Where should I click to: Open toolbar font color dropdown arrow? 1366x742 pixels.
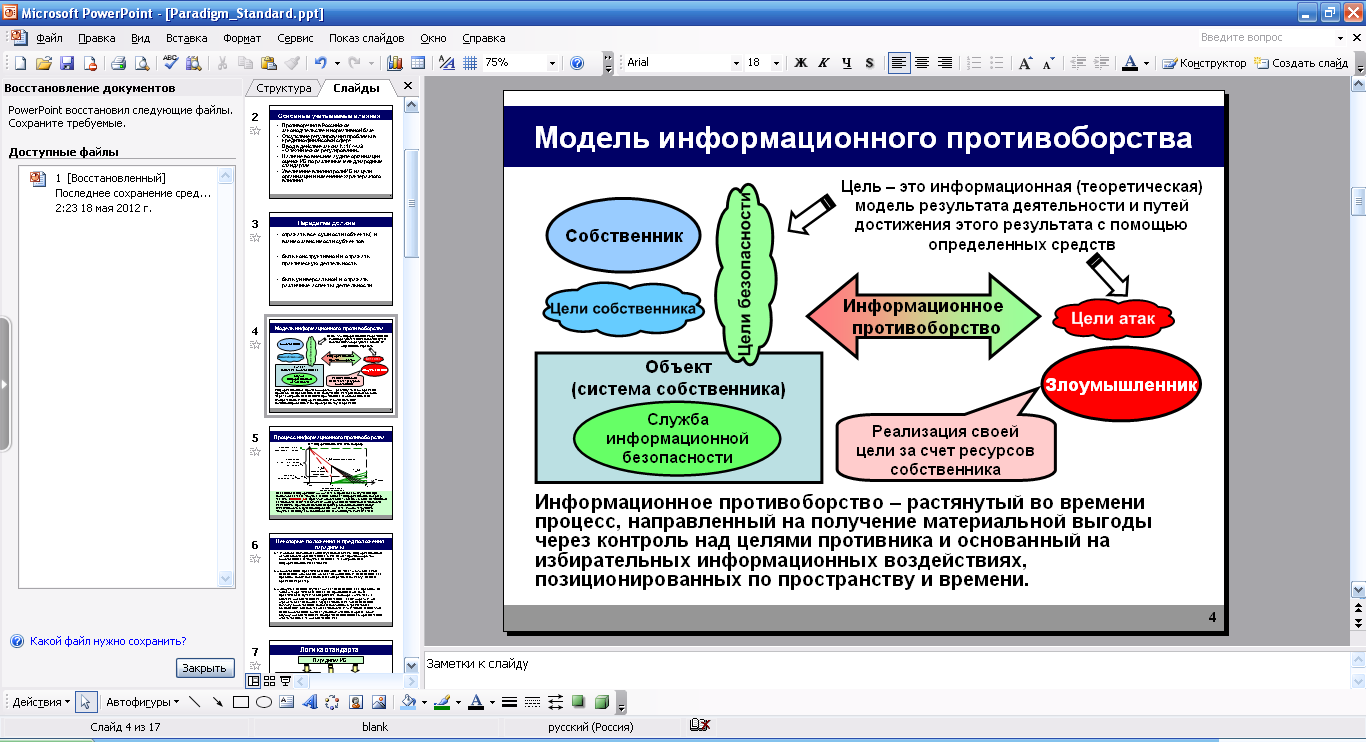[x=1147, y=63]
